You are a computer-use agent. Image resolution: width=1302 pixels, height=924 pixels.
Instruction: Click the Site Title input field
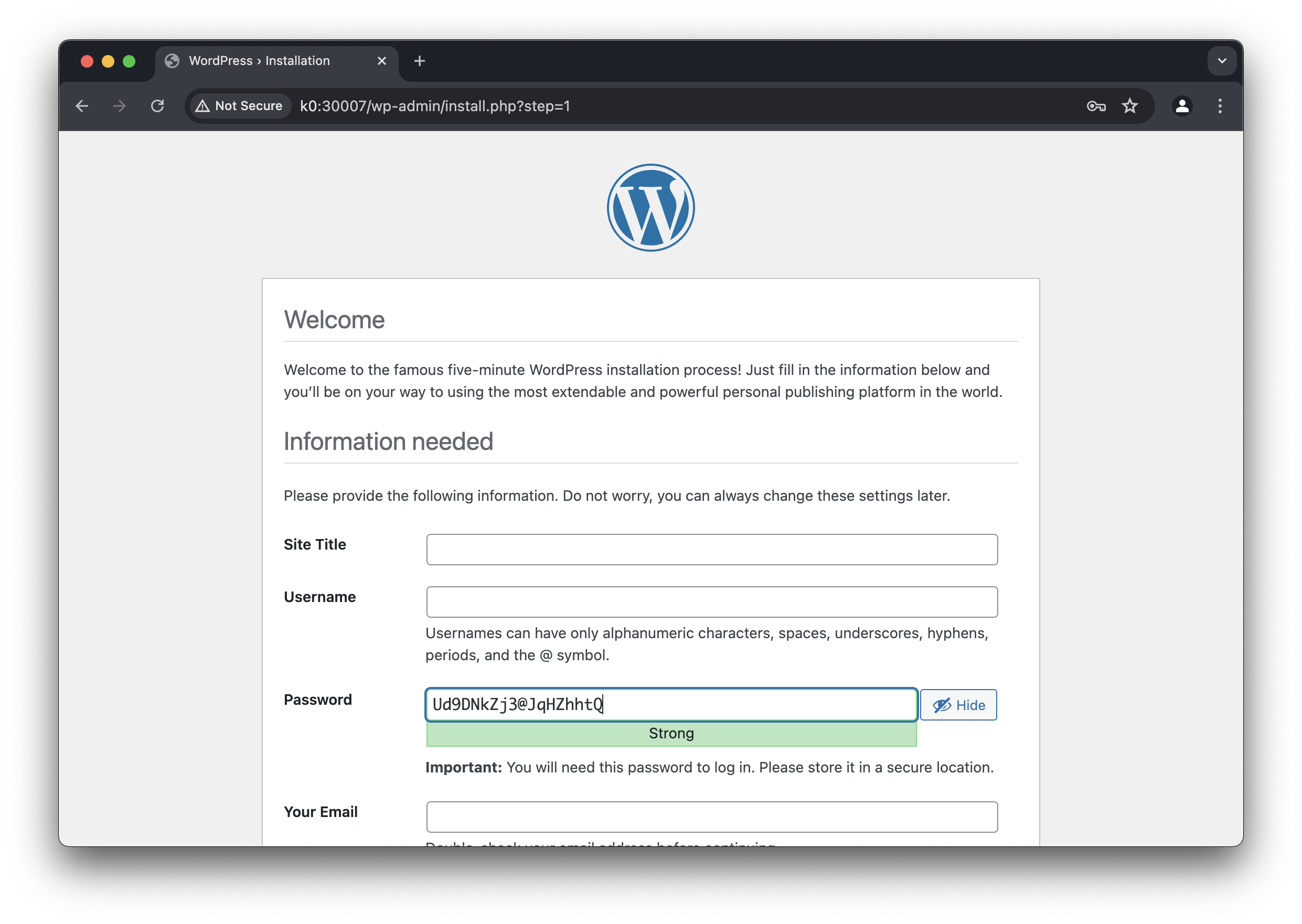click(711, 550)
